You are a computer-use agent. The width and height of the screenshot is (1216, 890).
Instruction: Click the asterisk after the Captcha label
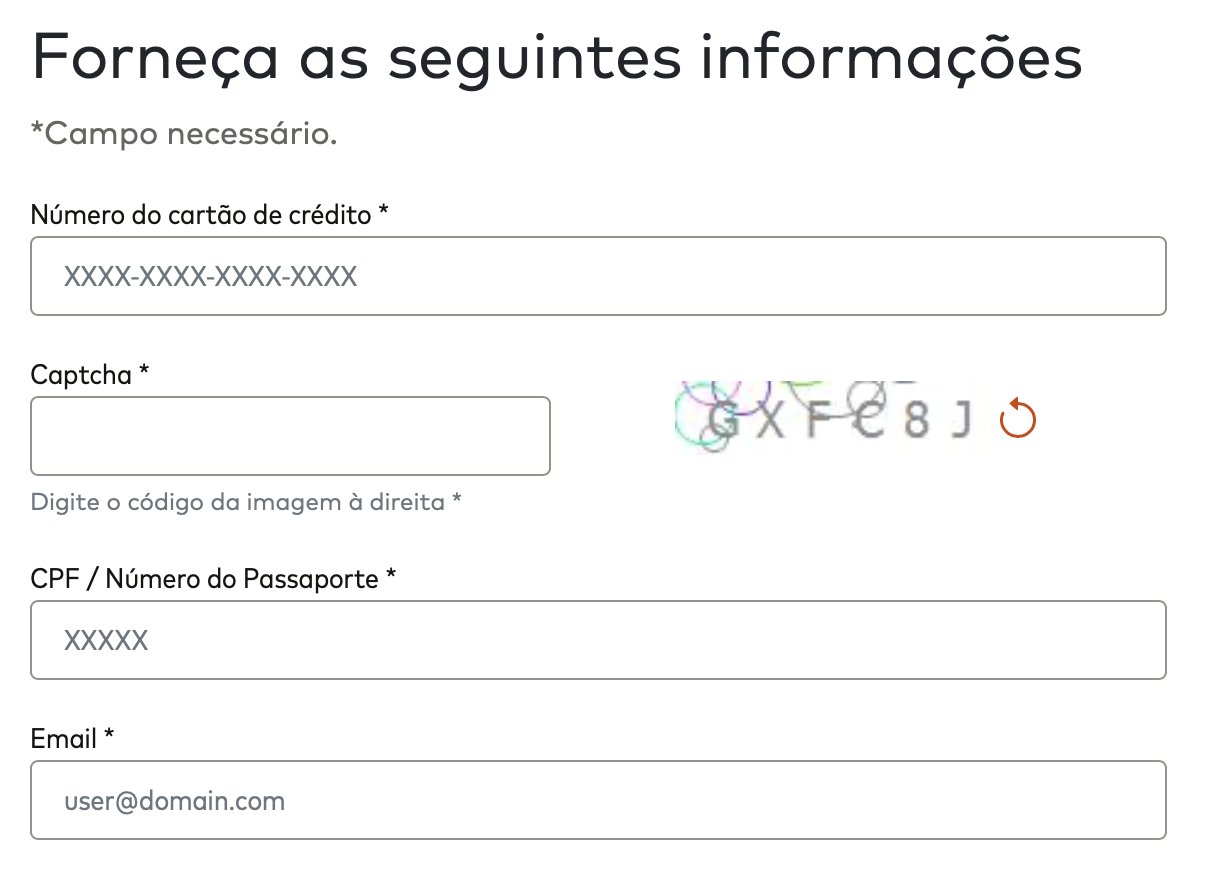[144, 372]
